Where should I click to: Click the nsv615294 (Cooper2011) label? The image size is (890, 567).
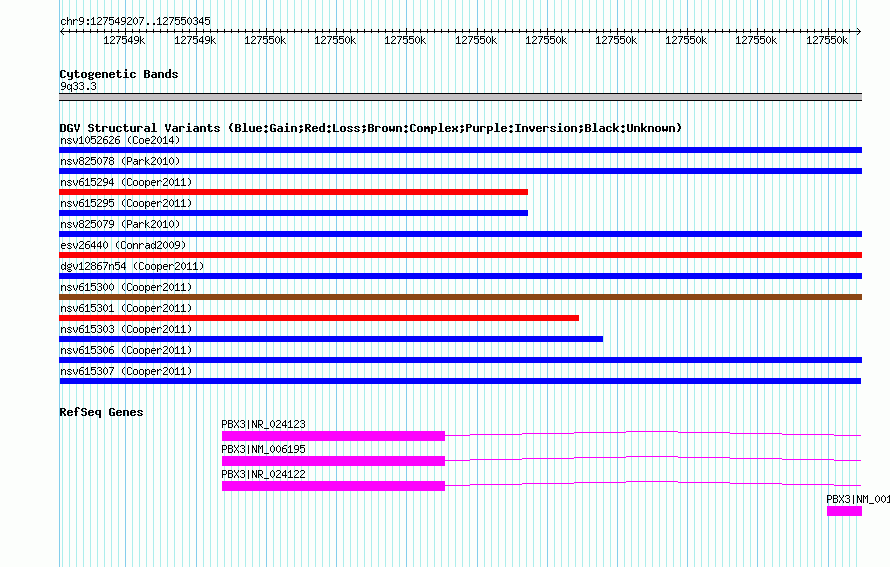pyautogui.click(x=126, y=182)
